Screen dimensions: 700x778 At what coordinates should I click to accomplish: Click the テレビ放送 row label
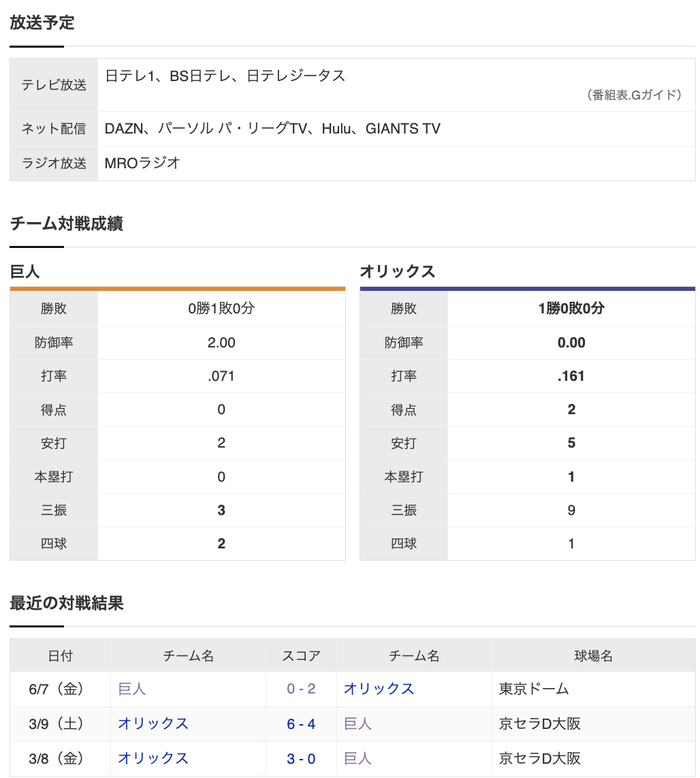(x=54, y=85)
